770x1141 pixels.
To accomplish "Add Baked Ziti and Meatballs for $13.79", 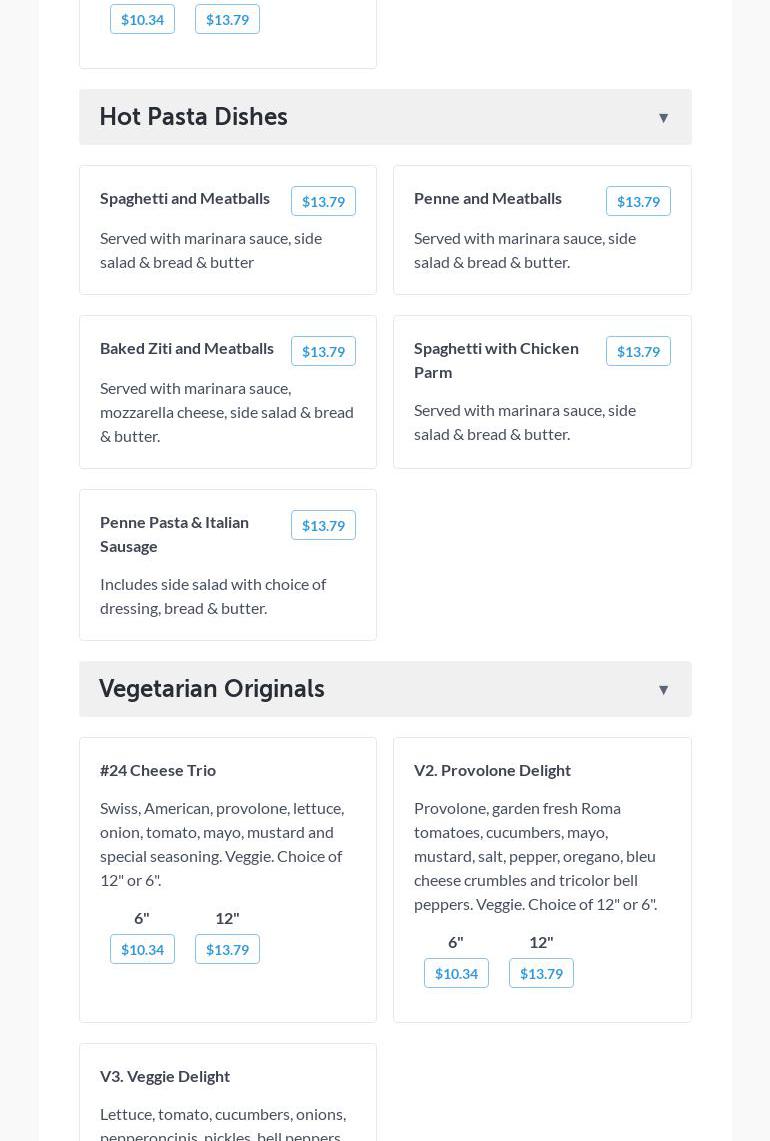I will tap(323, 351).
